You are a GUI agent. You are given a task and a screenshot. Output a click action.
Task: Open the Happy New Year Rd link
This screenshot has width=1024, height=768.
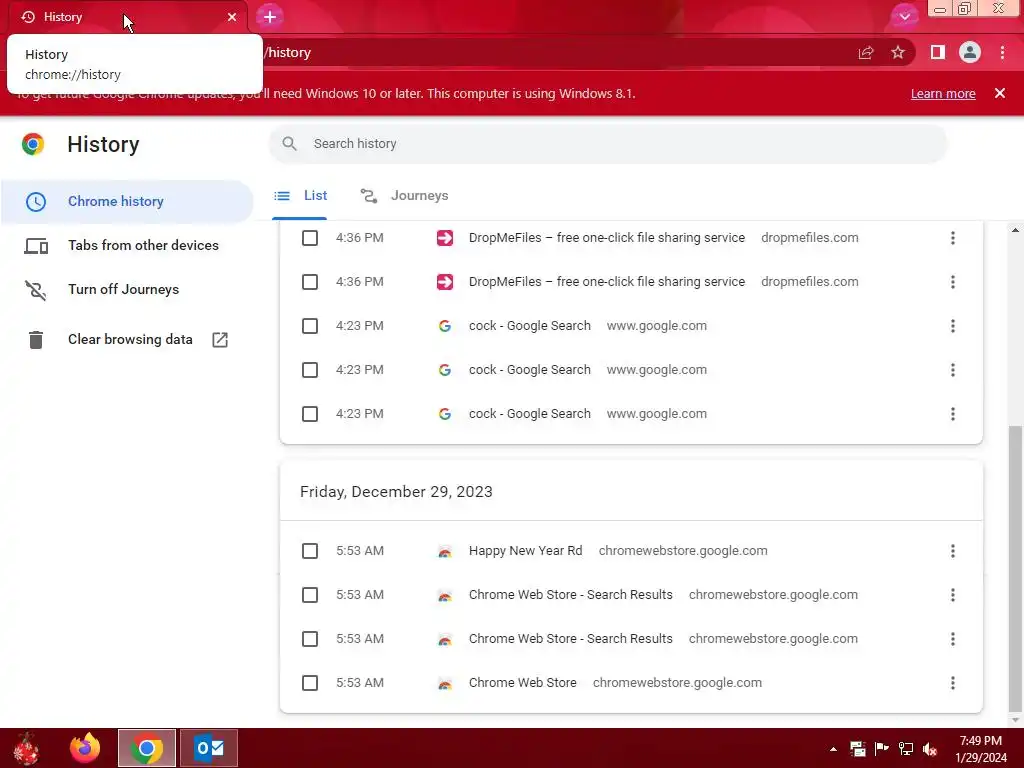525,551
